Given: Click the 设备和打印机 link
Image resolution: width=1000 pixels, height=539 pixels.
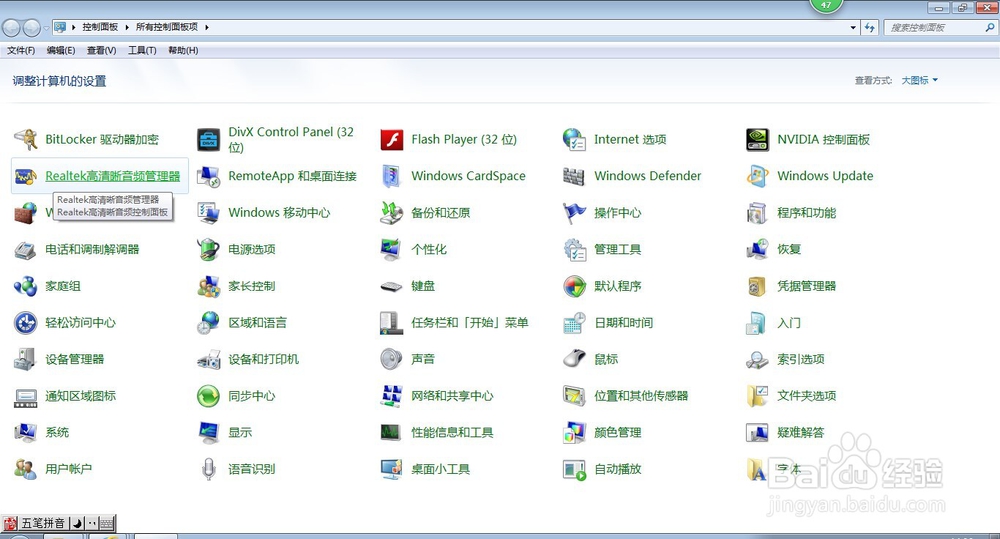Looking at the screenshot, I should tap(263, 359).
